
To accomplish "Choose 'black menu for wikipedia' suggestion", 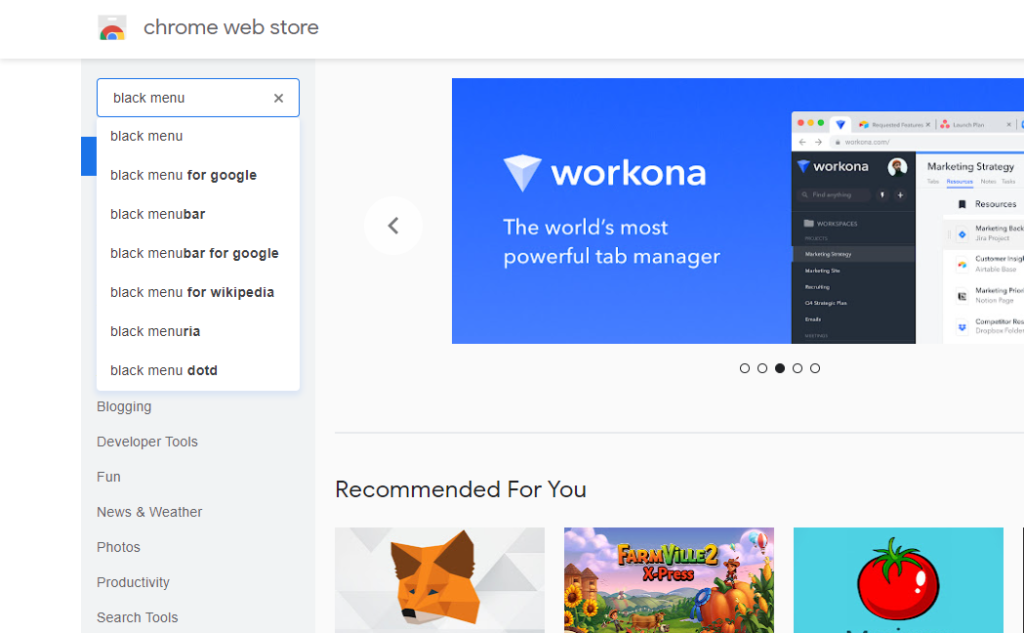I will click(x=192, y=292).
